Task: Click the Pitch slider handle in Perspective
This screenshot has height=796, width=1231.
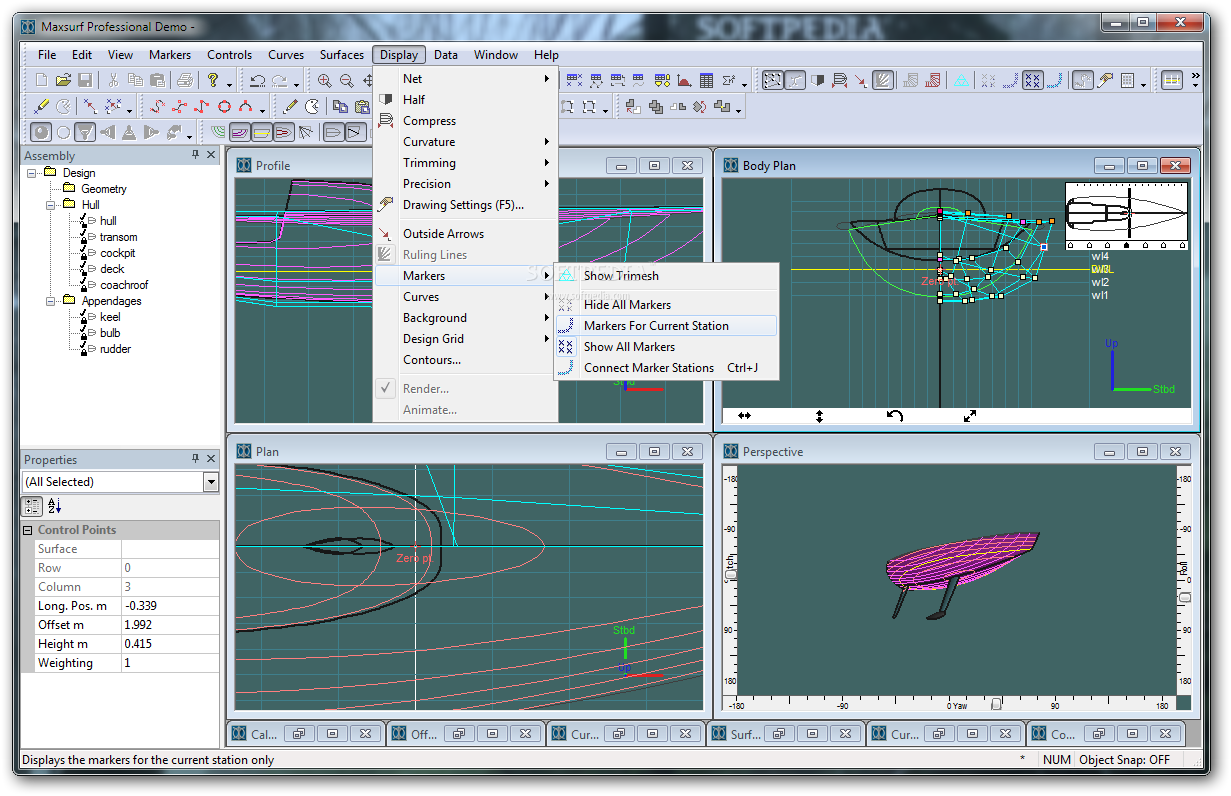Action: pyautogui.click(x=730, y=574)
